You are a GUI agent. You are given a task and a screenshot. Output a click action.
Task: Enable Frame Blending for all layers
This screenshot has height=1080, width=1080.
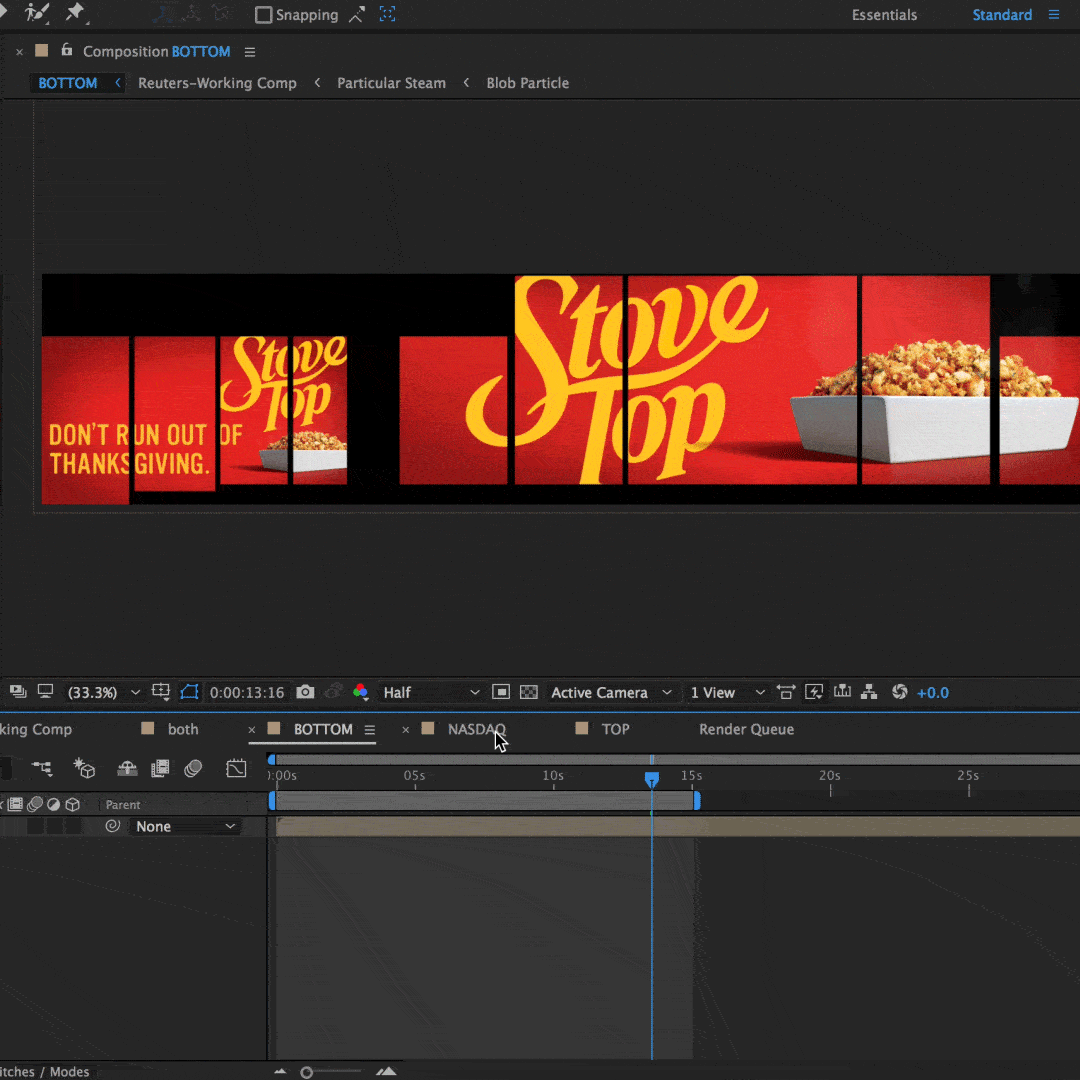tap(160, 767)
